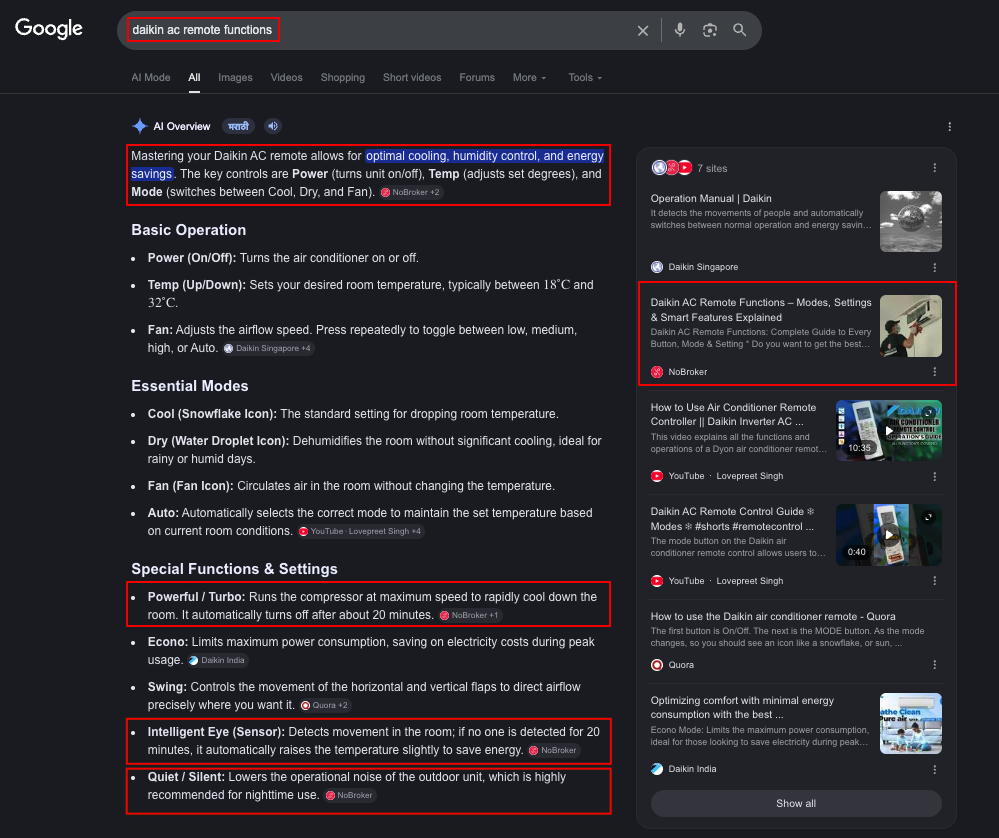Play the 10:35 video thumbnail
This screenshot has height=838, width=999.
889,430
